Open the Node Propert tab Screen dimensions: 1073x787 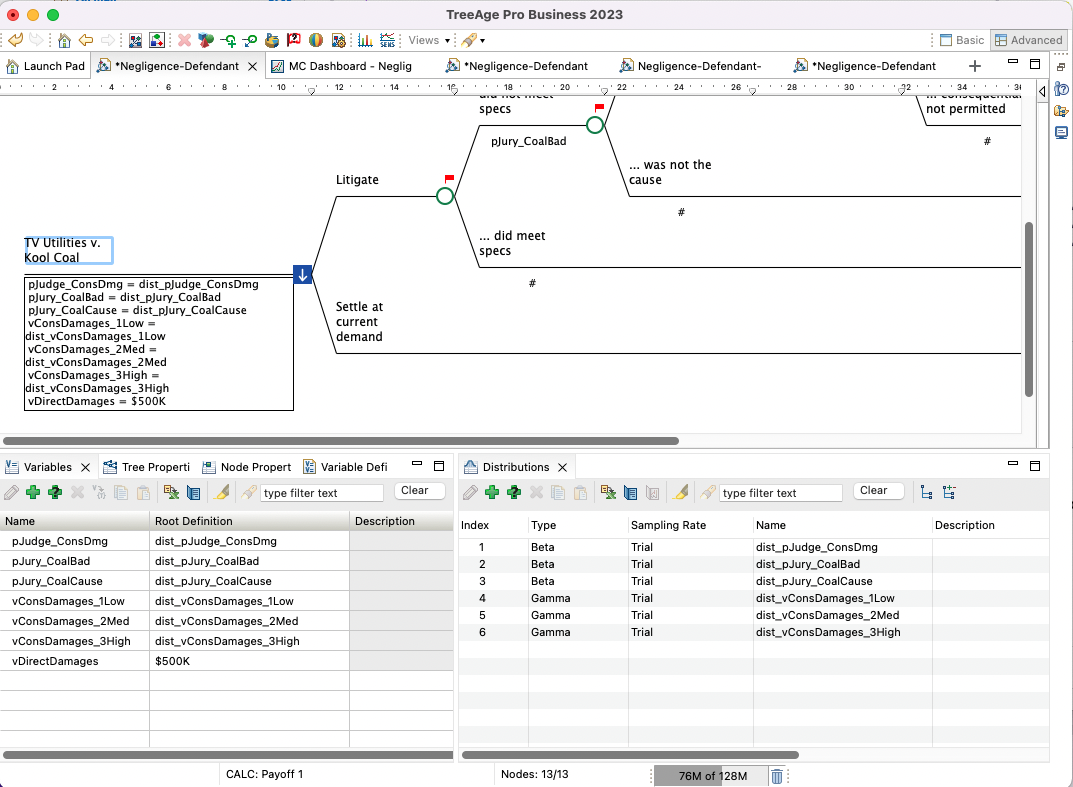(247, 467)
